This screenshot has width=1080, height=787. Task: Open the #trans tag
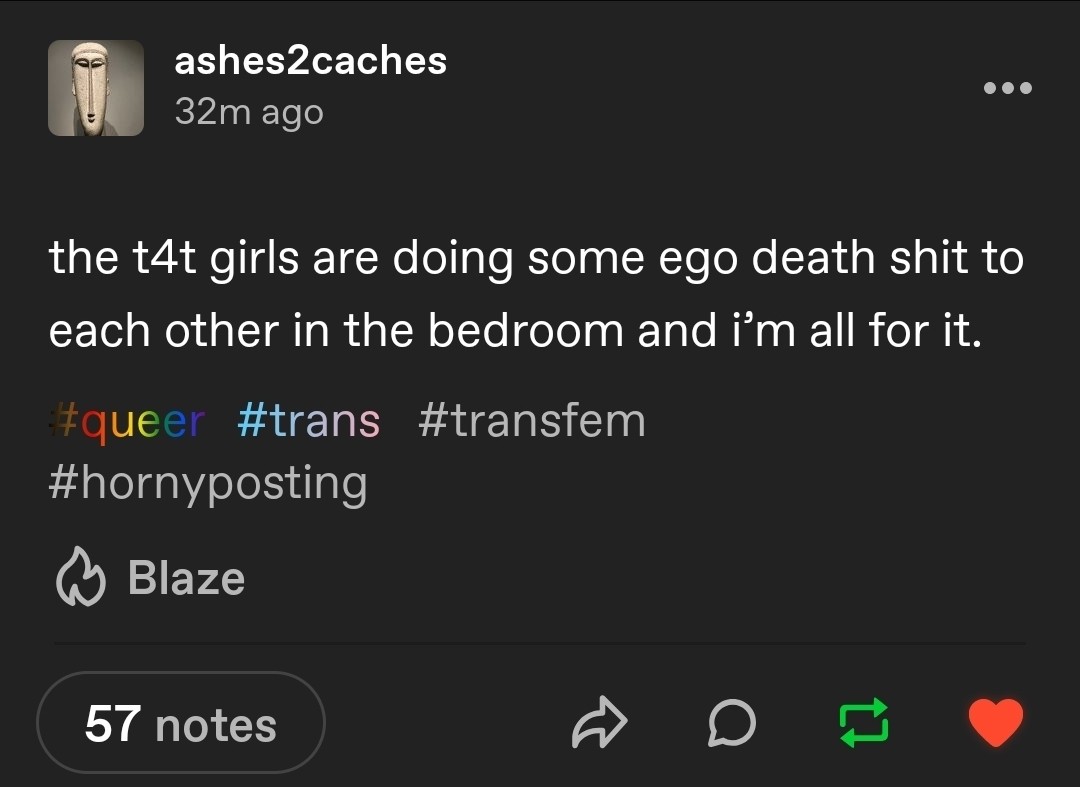309,421
